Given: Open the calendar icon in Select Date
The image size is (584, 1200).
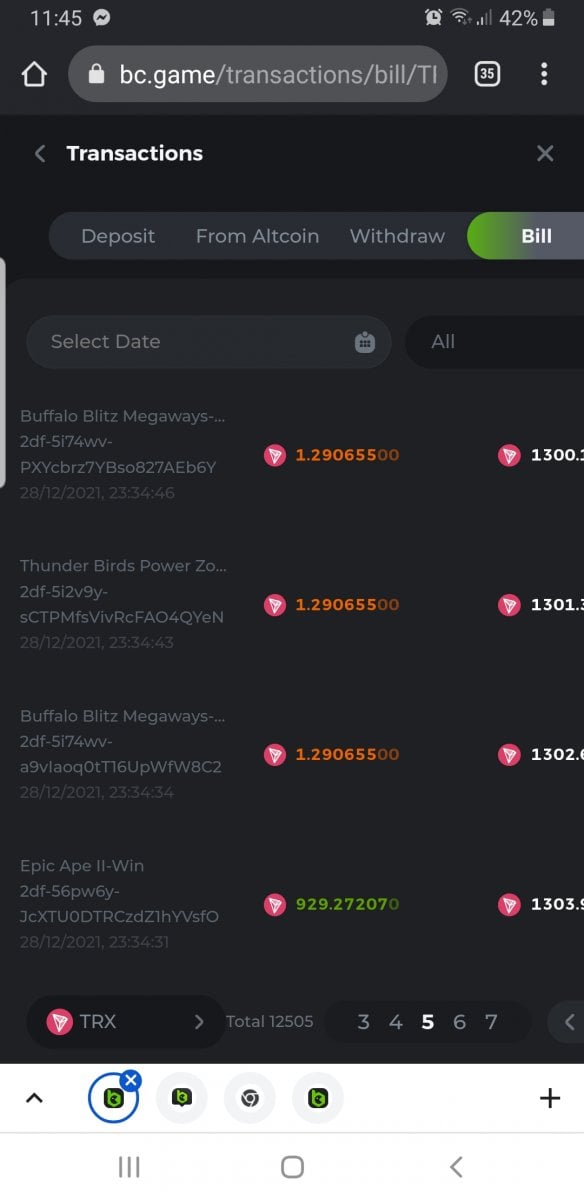Looking at the screenshot, I should [365, 342].
